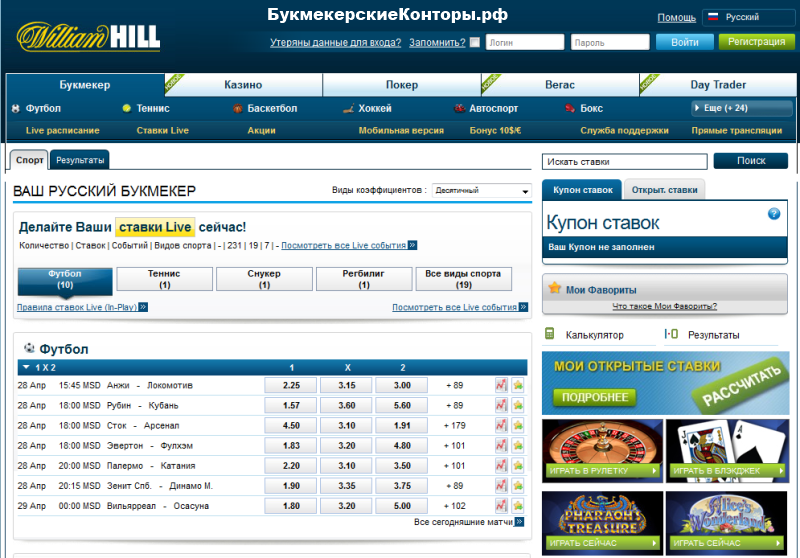Select the Купон ставок tab
Viewport: 800px width, 558px height.
tap(582, 190)
